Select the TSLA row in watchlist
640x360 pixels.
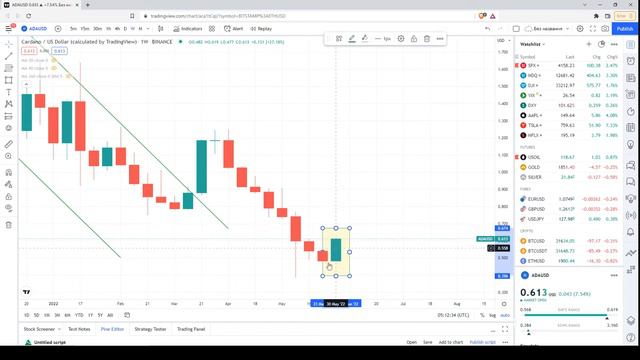click(569, 125)
